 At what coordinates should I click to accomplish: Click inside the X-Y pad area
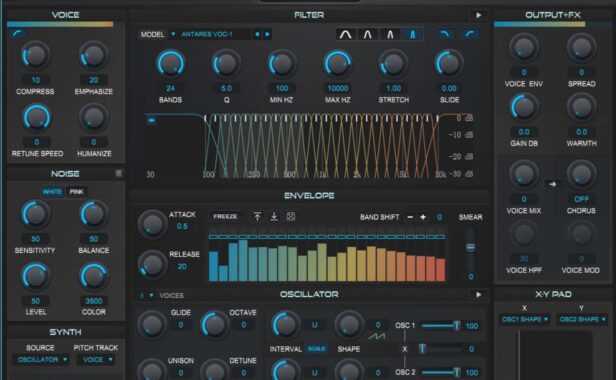556,356
